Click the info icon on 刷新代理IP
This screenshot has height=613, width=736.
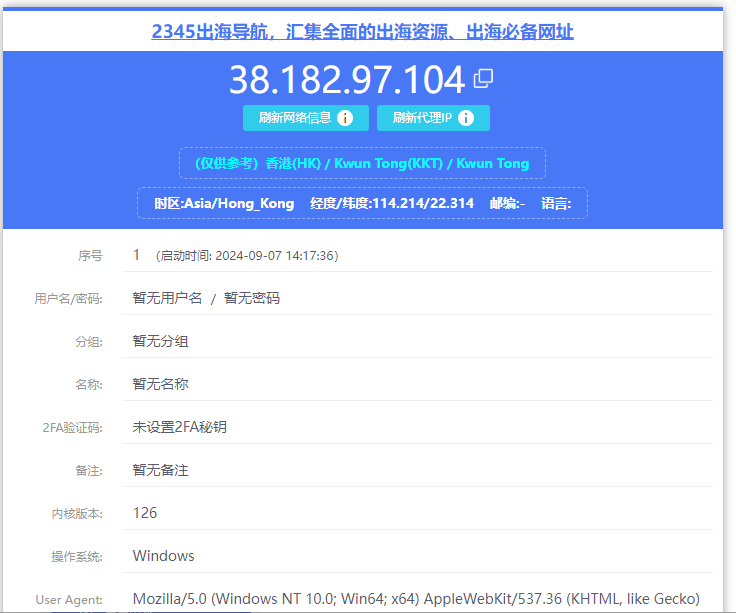click(x=468, y=118)
